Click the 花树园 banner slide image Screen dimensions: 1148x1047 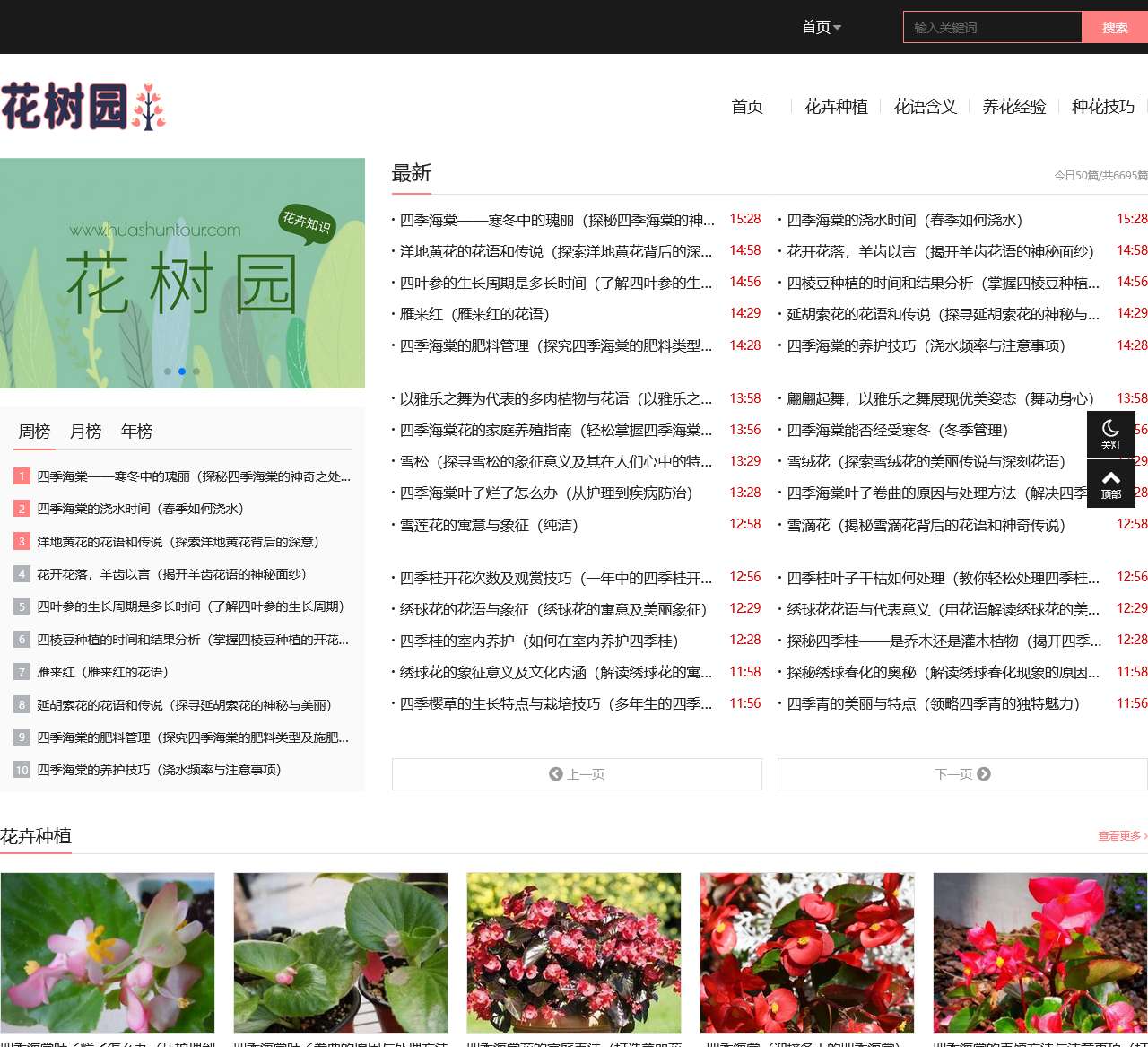click(x=182, y=269)
